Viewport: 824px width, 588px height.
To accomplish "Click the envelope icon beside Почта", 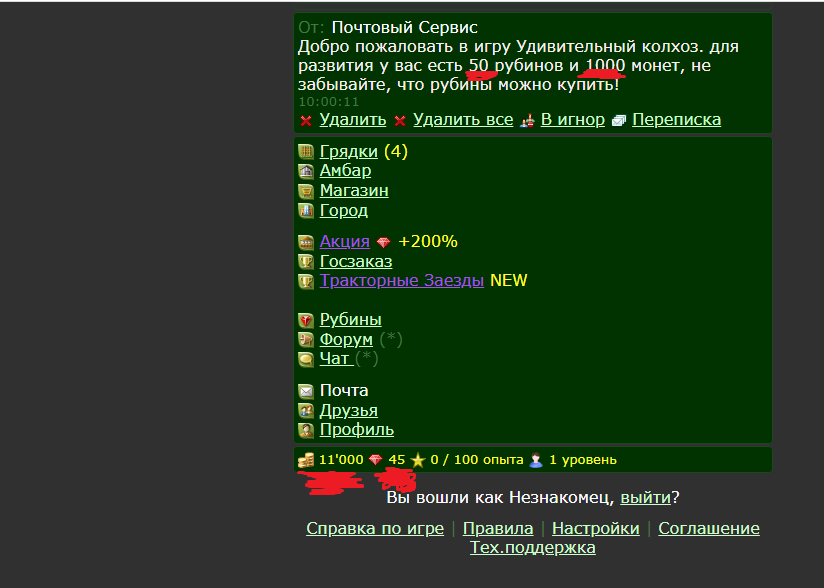I will coord(306,391).
